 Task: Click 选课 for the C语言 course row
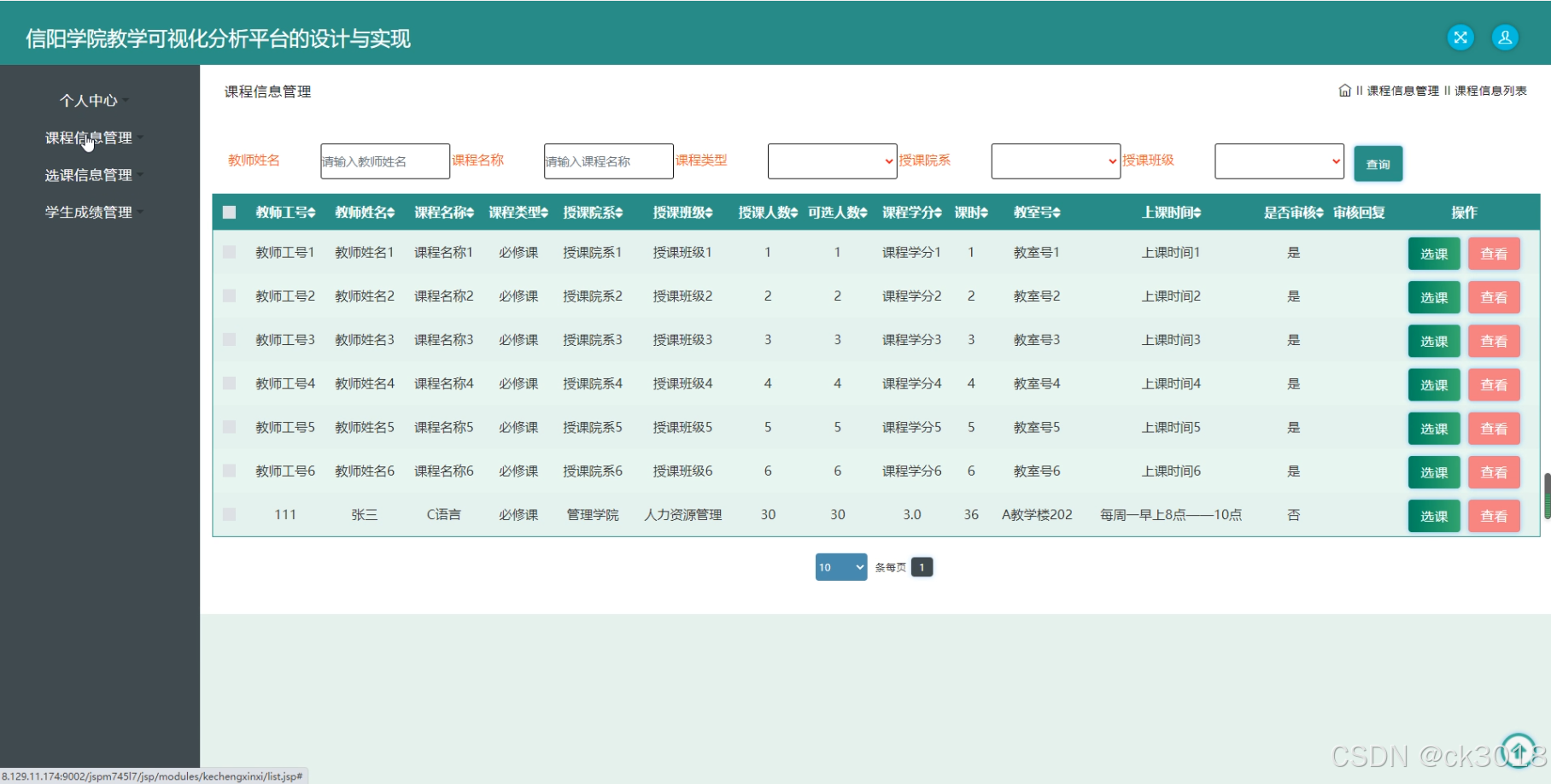tap(1434, 516)
